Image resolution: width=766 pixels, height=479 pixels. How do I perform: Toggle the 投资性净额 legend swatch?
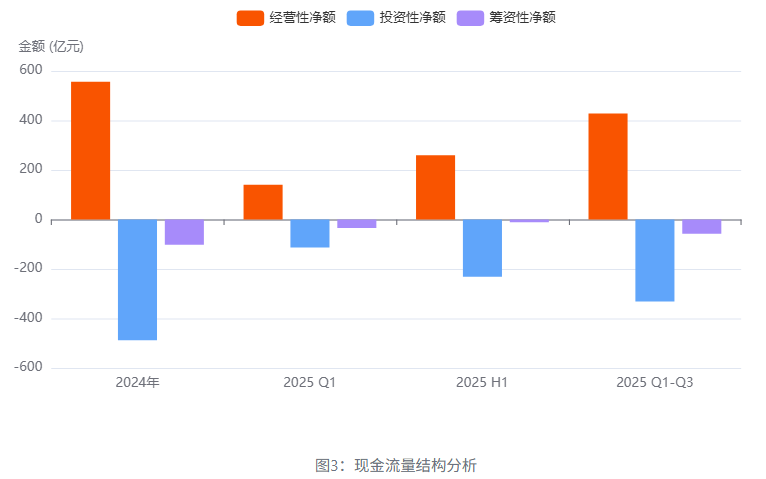coord(361,18)
